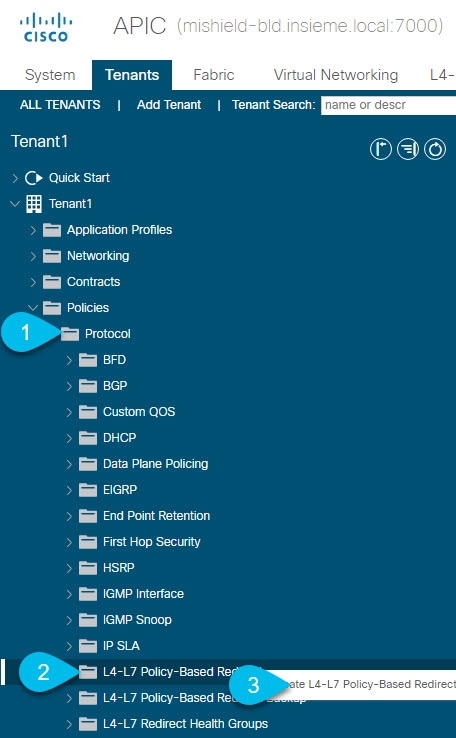Select the Protocol tree item
This screenshot has height=738, width=456.
(x=108, y=334)
